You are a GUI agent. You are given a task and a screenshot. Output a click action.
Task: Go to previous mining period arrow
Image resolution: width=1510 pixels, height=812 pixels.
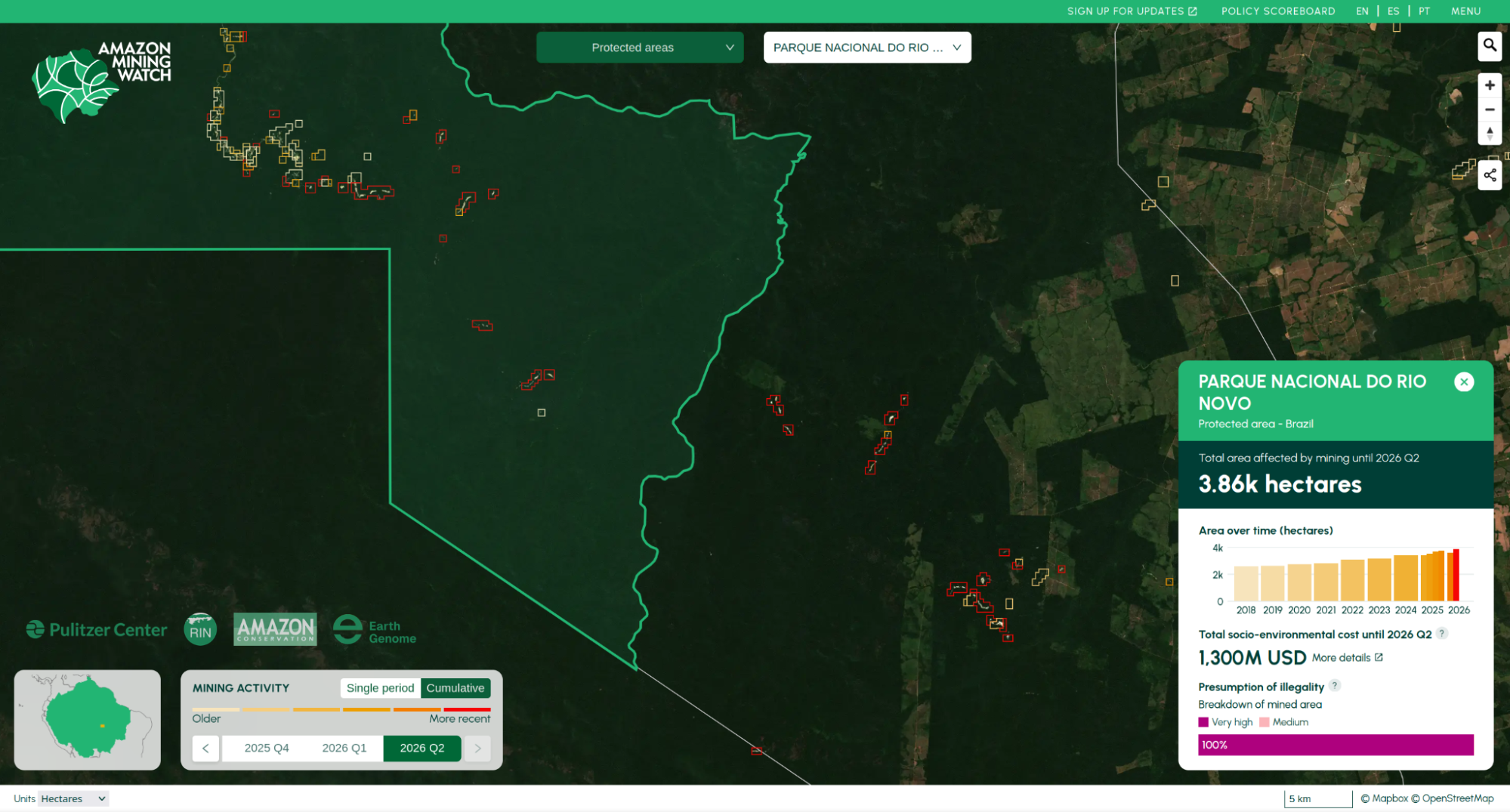[205, 748]
